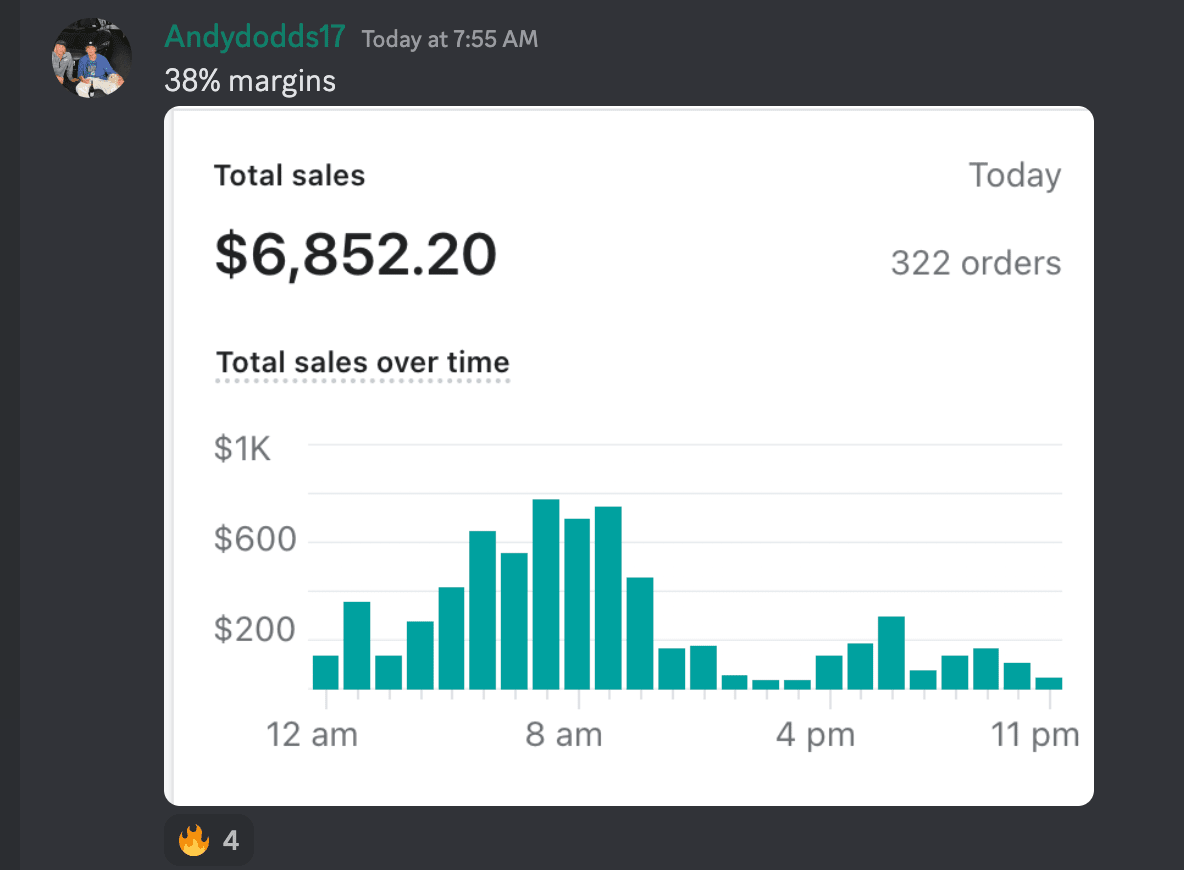The height and width of the screenshot is (870, 1184).
Task: Click the "$200" y-axis label
Action: tap(255, 631)
